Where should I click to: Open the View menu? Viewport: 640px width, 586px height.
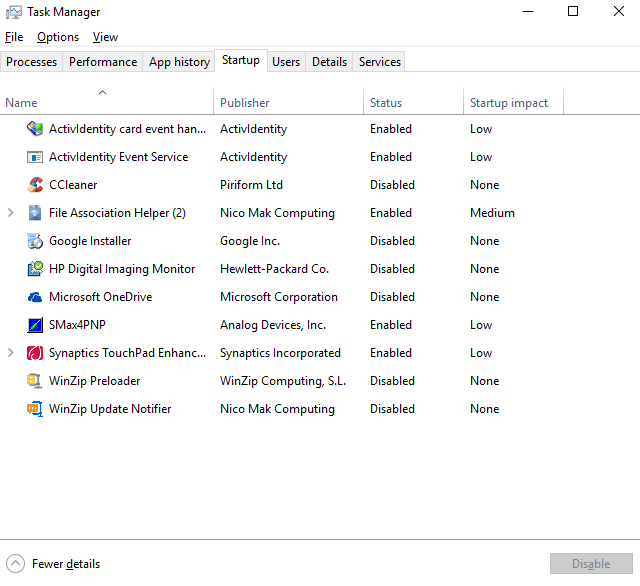[105, 37]
